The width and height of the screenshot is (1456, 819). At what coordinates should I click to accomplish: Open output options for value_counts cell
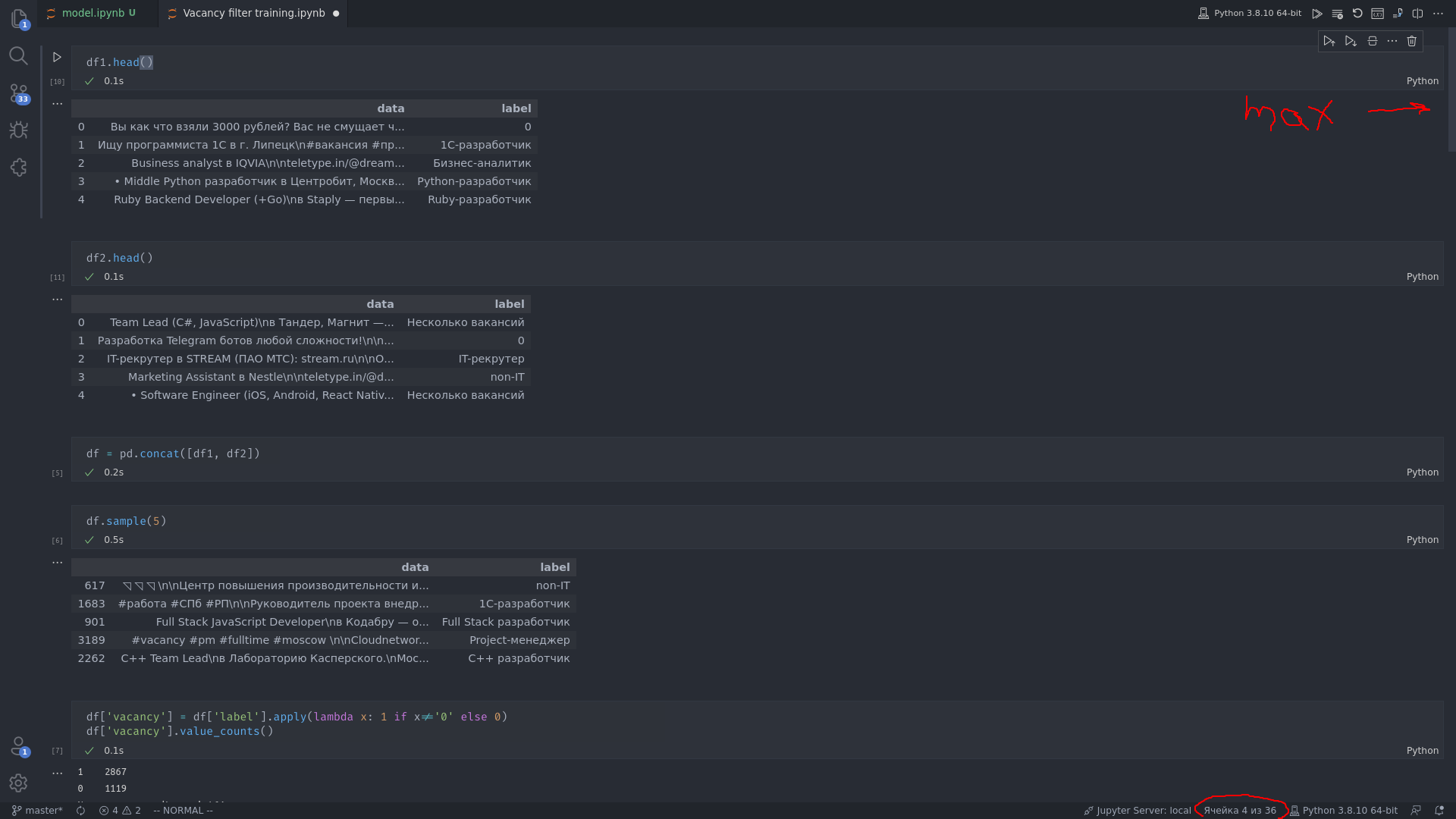click(x=57, y=773)
